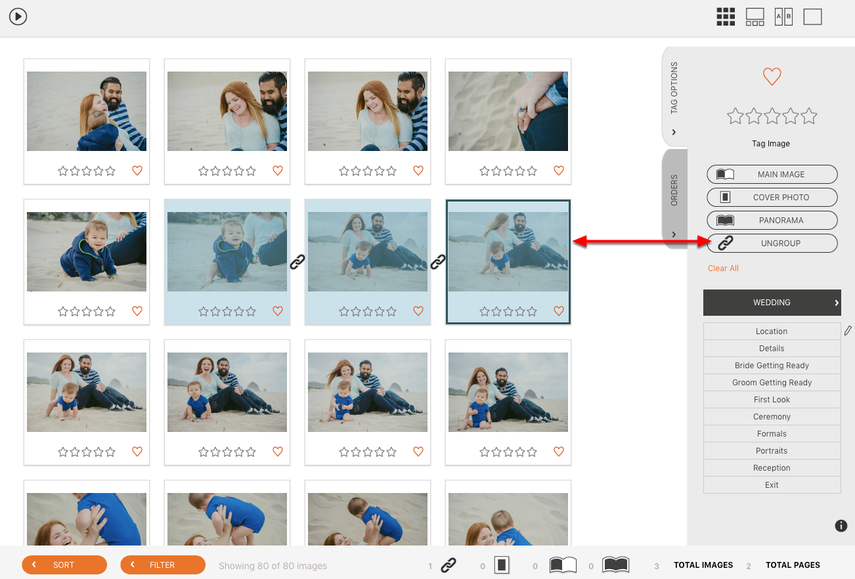Switch to the thumbnail grid view
The width and height of the screenshot is (855, 579).
point(725,17)
